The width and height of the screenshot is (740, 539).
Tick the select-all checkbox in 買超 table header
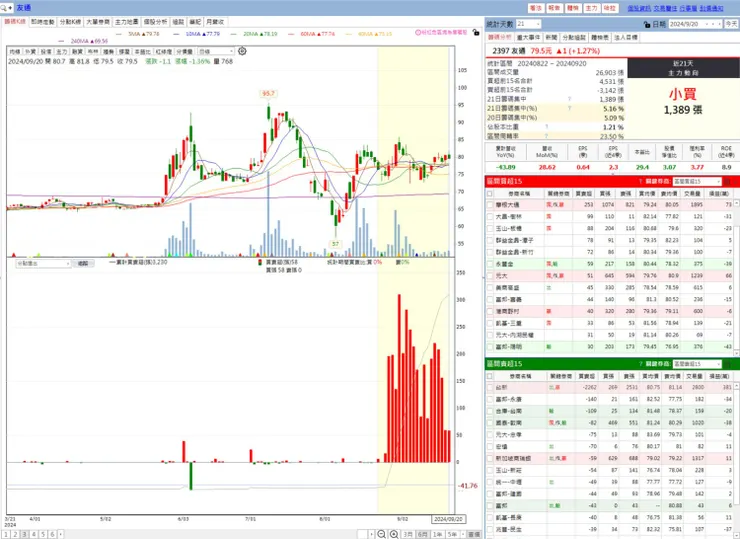point(490,194)
